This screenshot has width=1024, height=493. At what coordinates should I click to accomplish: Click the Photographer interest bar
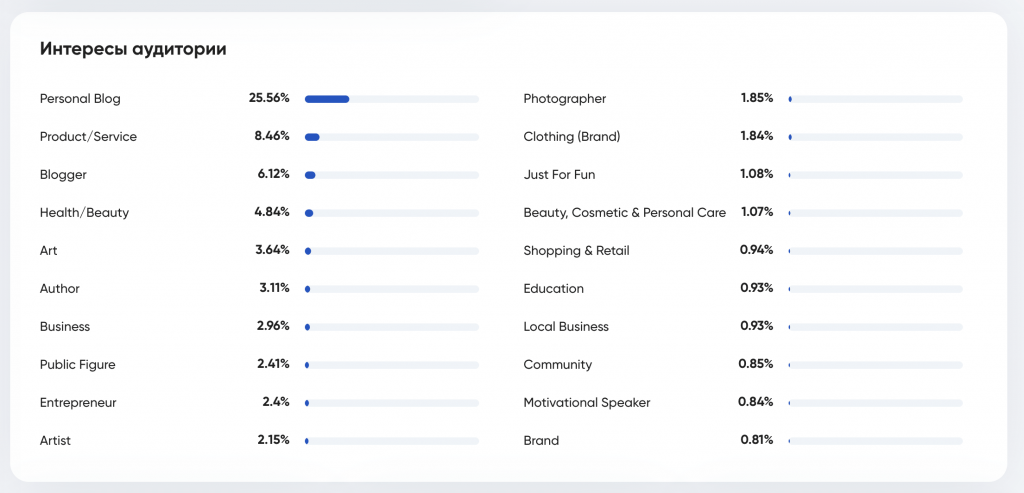(875, 99)
